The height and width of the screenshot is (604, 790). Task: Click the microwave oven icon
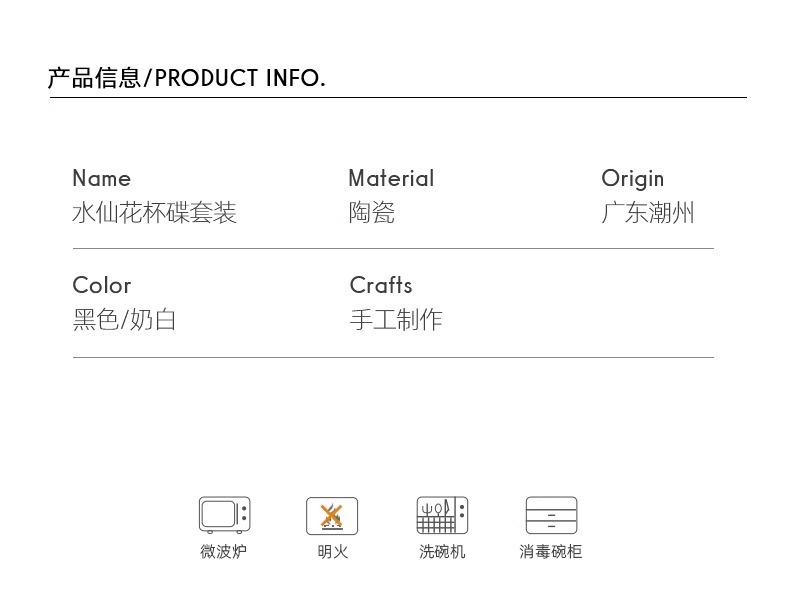click(x=224, y=515)
